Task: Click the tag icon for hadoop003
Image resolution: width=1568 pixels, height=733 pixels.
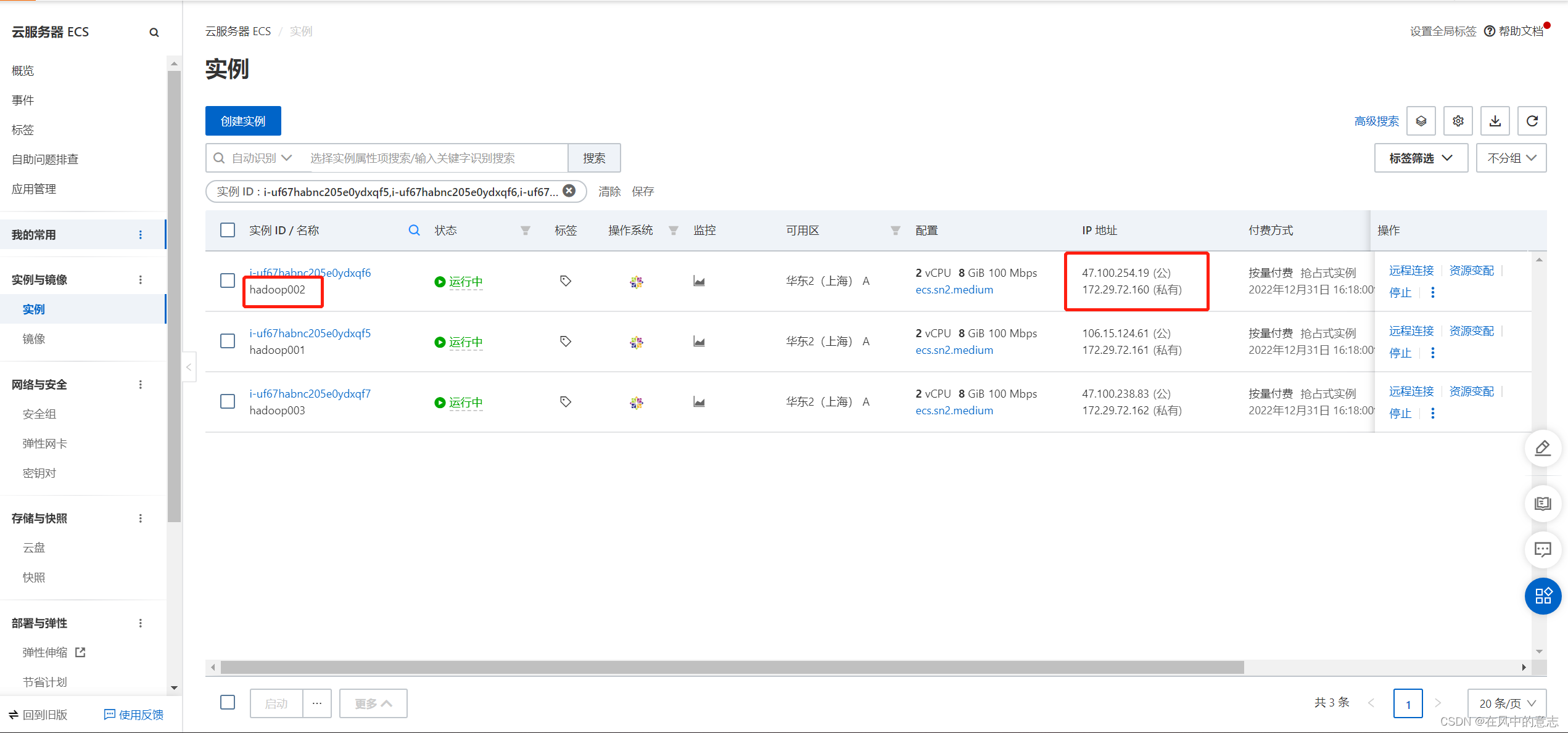Action: point(565,402)
